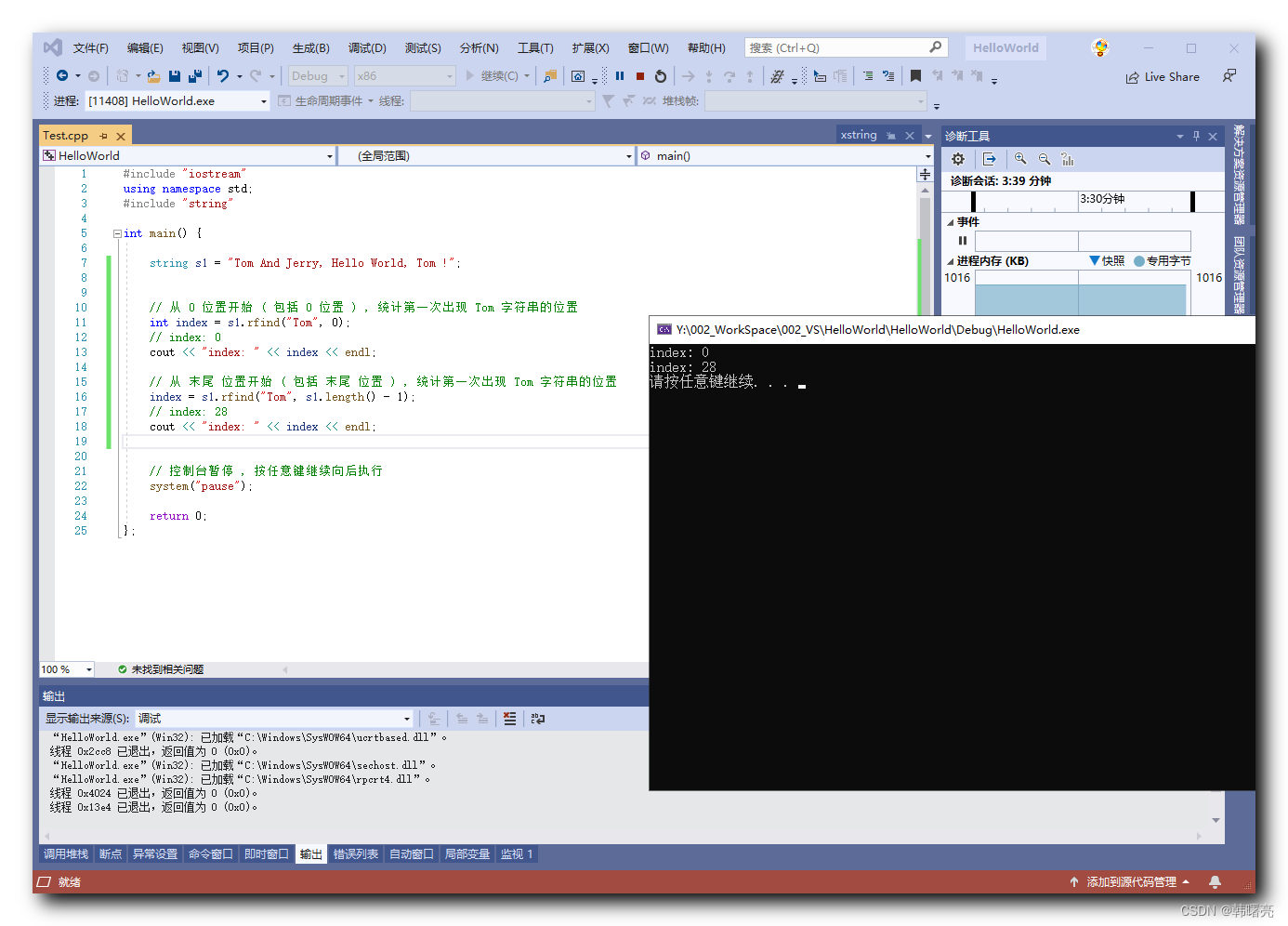The image size is (1288, 926).
Task: Save the file with single floppy icon
Action: click(175, 76)
